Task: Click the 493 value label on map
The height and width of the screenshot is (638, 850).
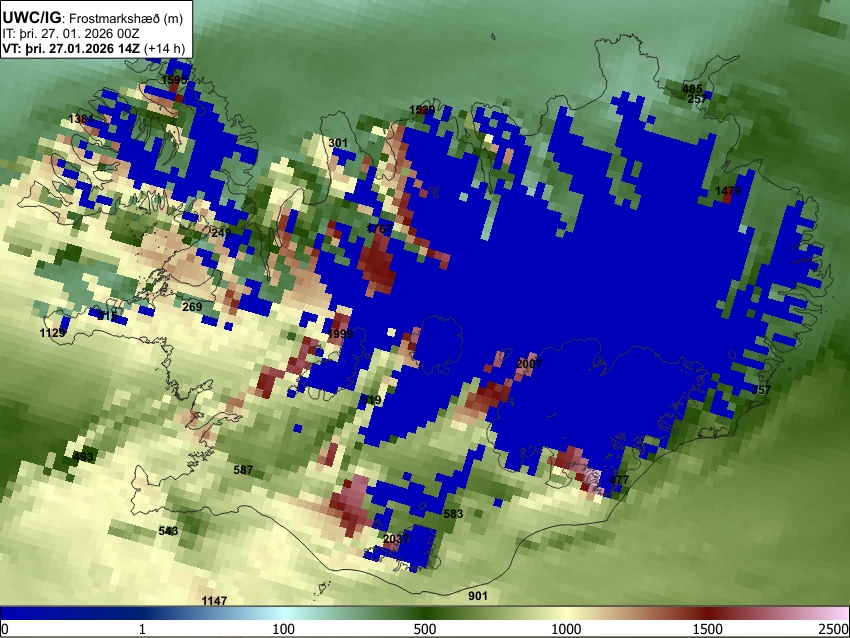Action: point(83,456)
